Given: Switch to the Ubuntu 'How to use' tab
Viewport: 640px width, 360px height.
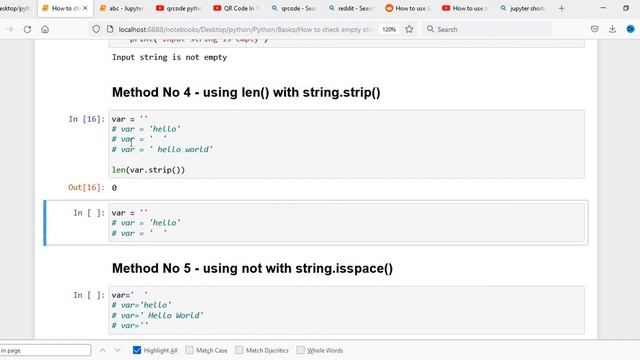Looking at the screenshot, I should click(408, 8).
